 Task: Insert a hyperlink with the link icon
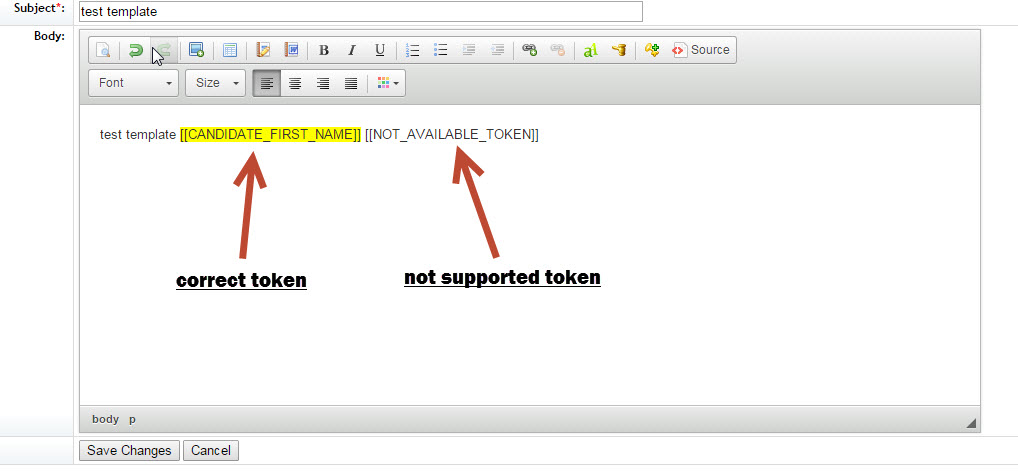click(530, 50)
